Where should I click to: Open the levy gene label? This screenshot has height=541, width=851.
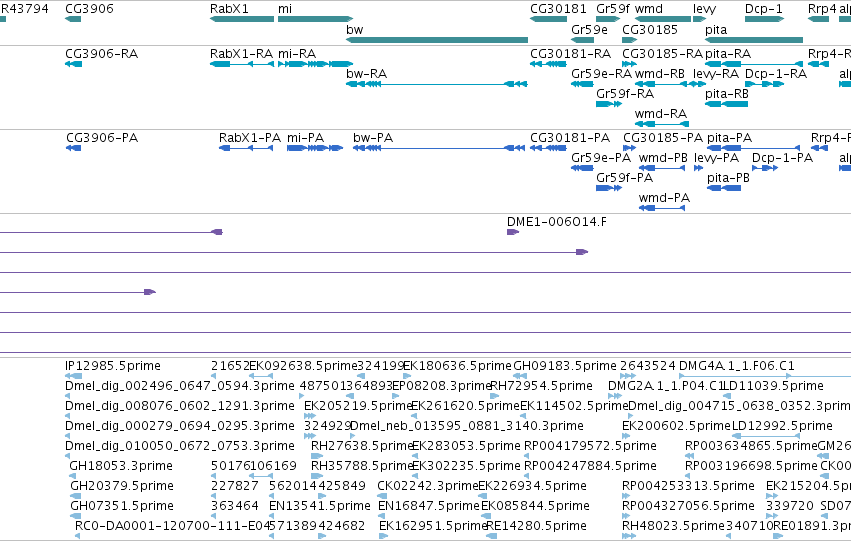tap(704, 9)
